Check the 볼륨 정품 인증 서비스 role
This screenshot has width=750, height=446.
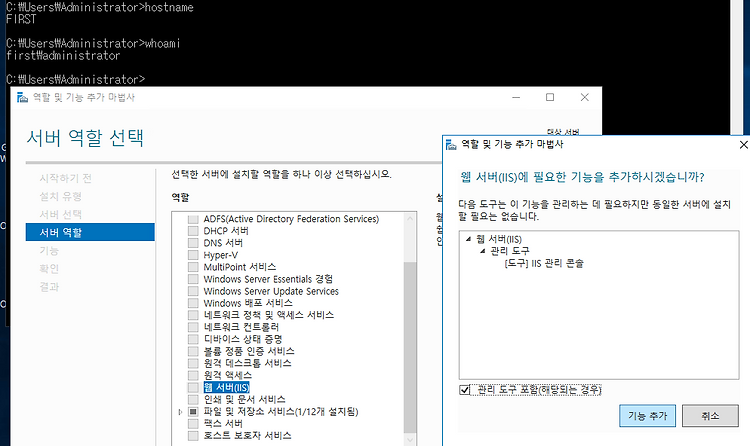click(x=193, y=351)
